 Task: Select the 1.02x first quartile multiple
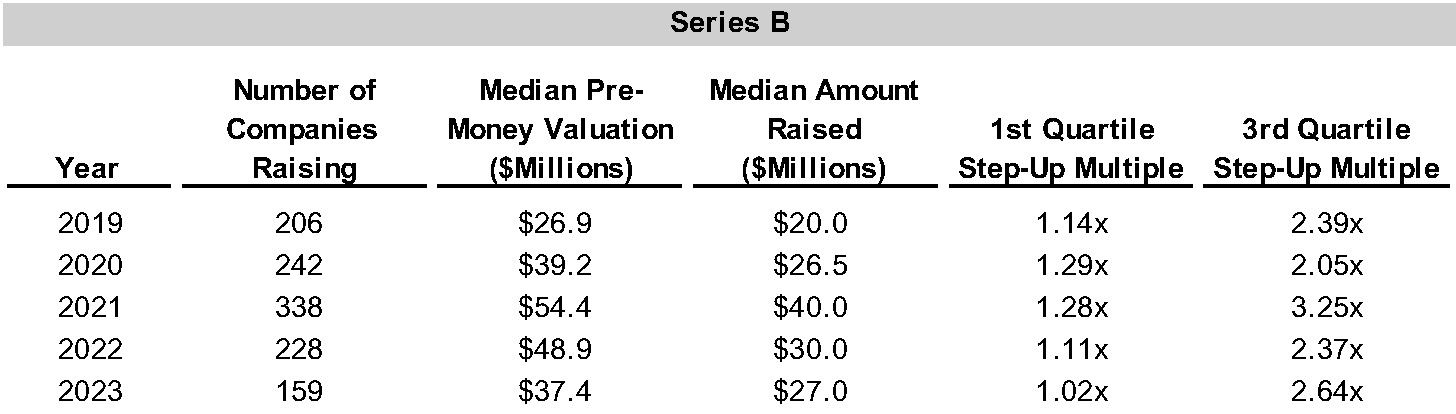1069,391
